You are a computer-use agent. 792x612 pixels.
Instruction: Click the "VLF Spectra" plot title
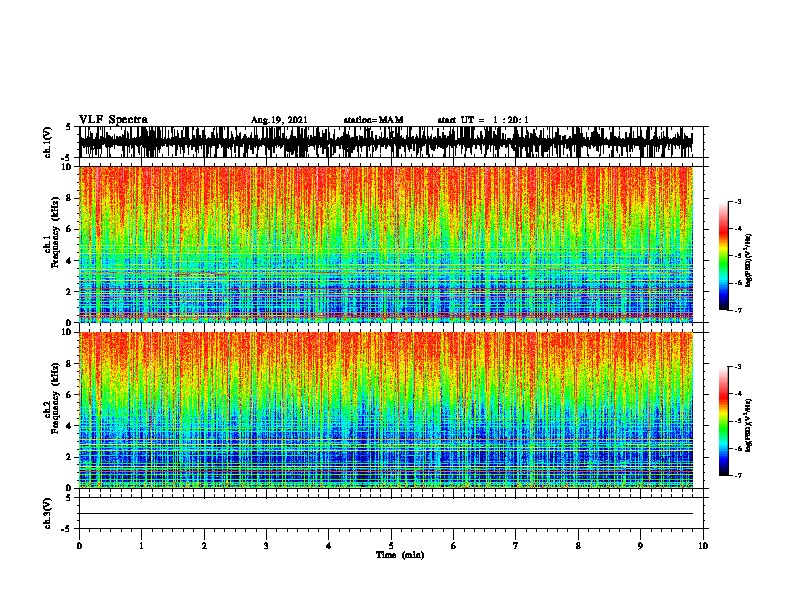point(113,120)
